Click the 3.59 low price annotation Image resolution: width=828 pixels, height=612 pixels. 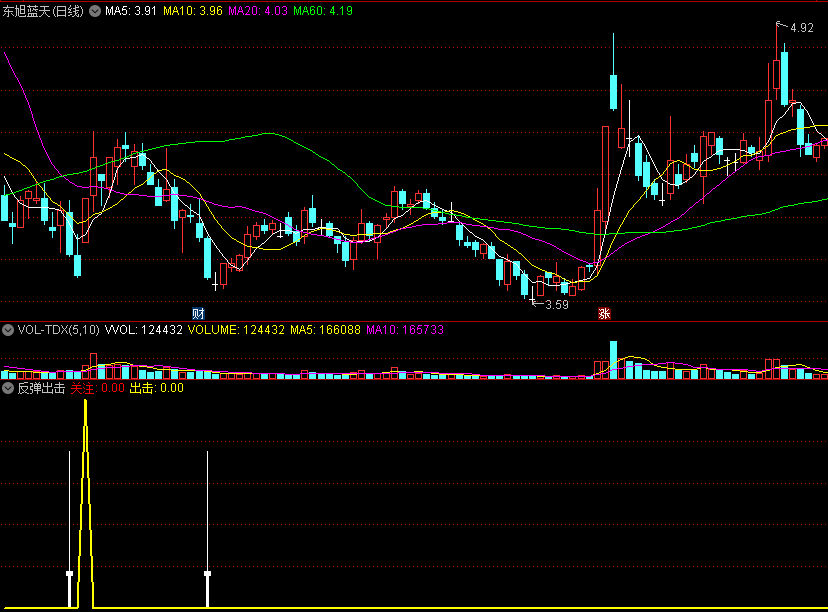(557, 305)
